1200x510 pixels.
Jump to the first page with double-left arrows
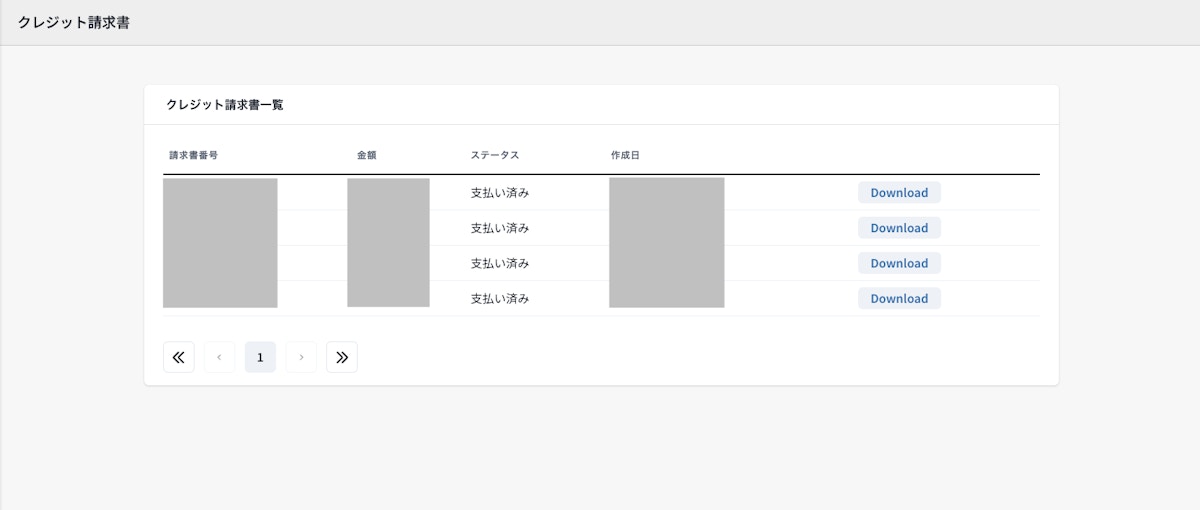179,357
